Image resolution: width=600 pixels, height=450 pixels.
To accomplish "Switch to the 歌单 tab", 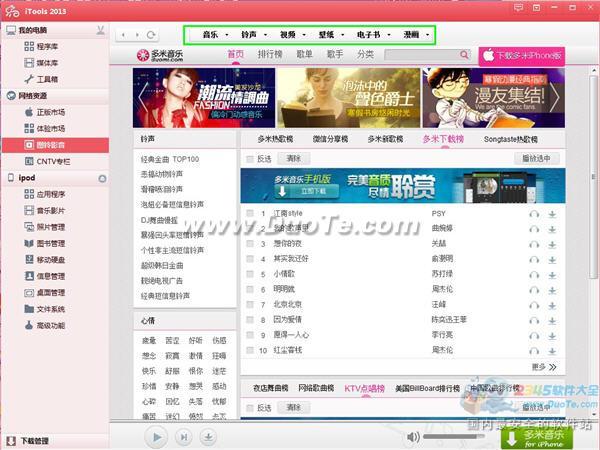I will (x=304, y=55).
